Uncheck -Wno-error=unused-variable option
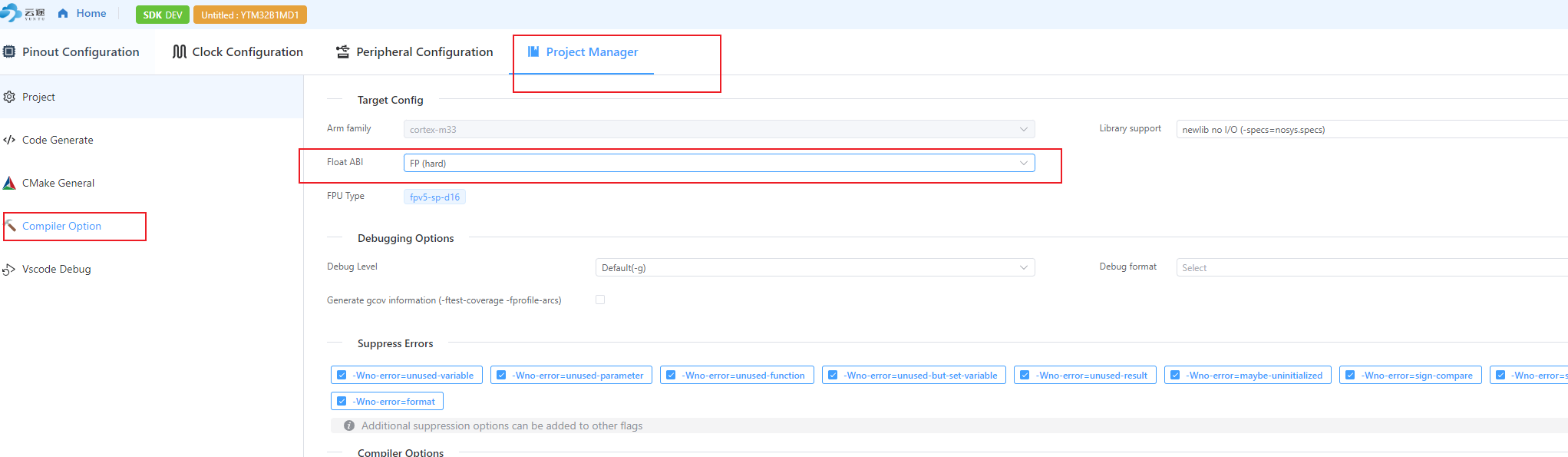The image size is (1568, 457). [342, 376]
